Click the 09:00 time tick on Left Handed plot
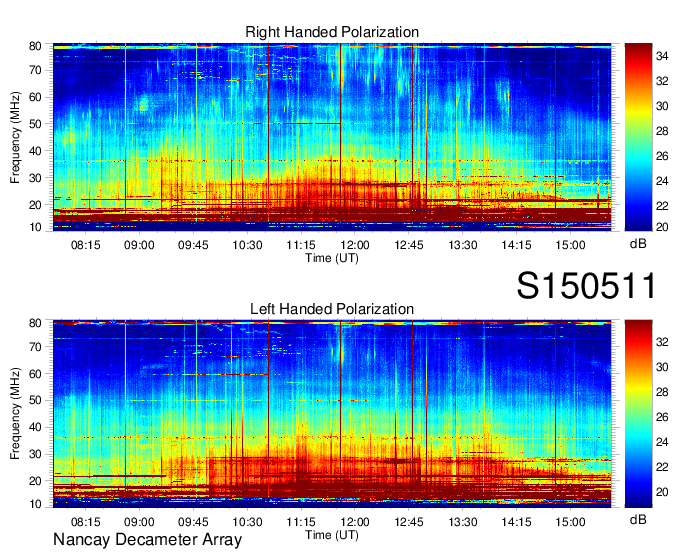The width and height of the screenshot is (680, 552). coord(139,522)
